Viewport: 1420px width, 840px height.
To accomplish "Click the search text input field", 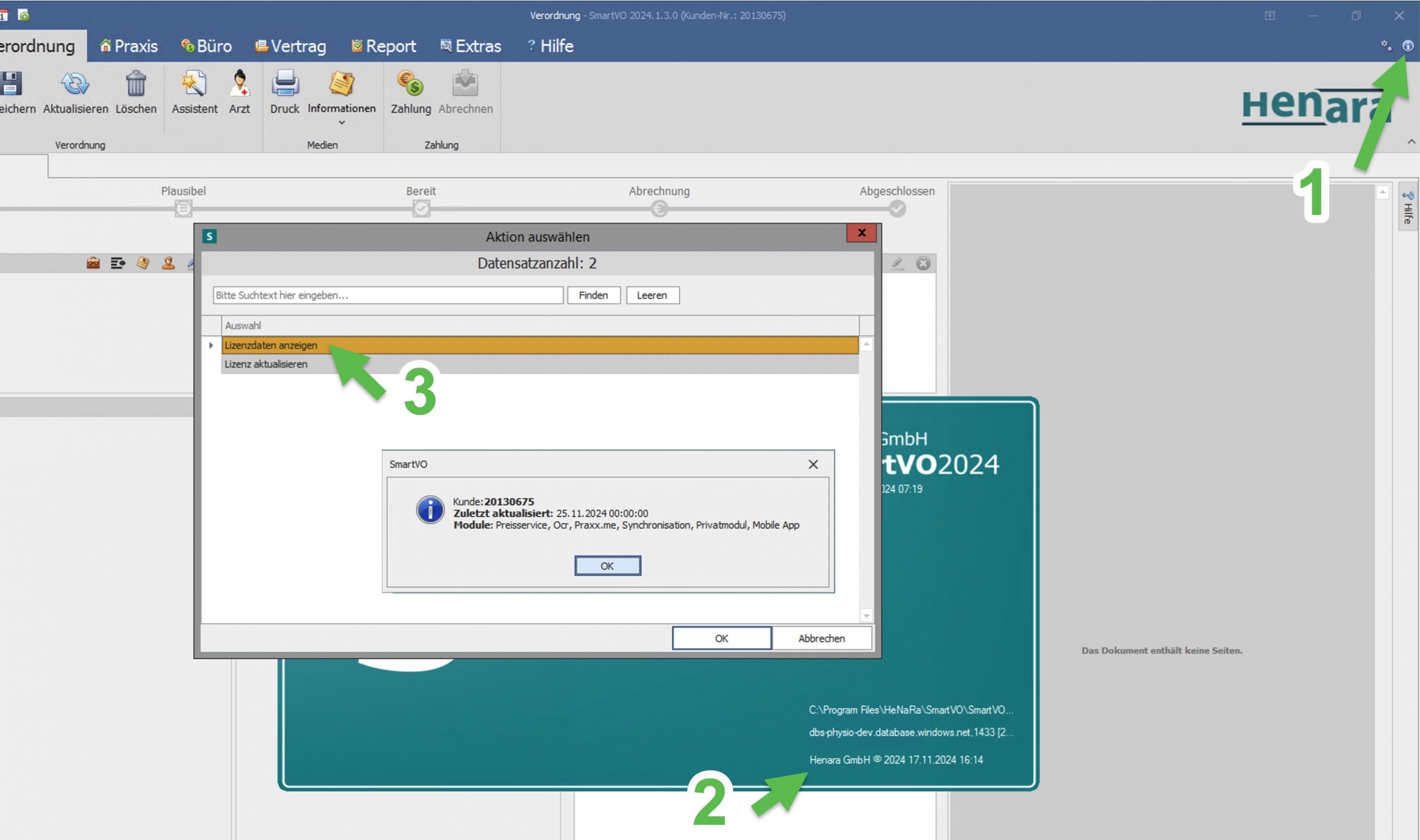I will pyautogui.click(x=388, y=296).
